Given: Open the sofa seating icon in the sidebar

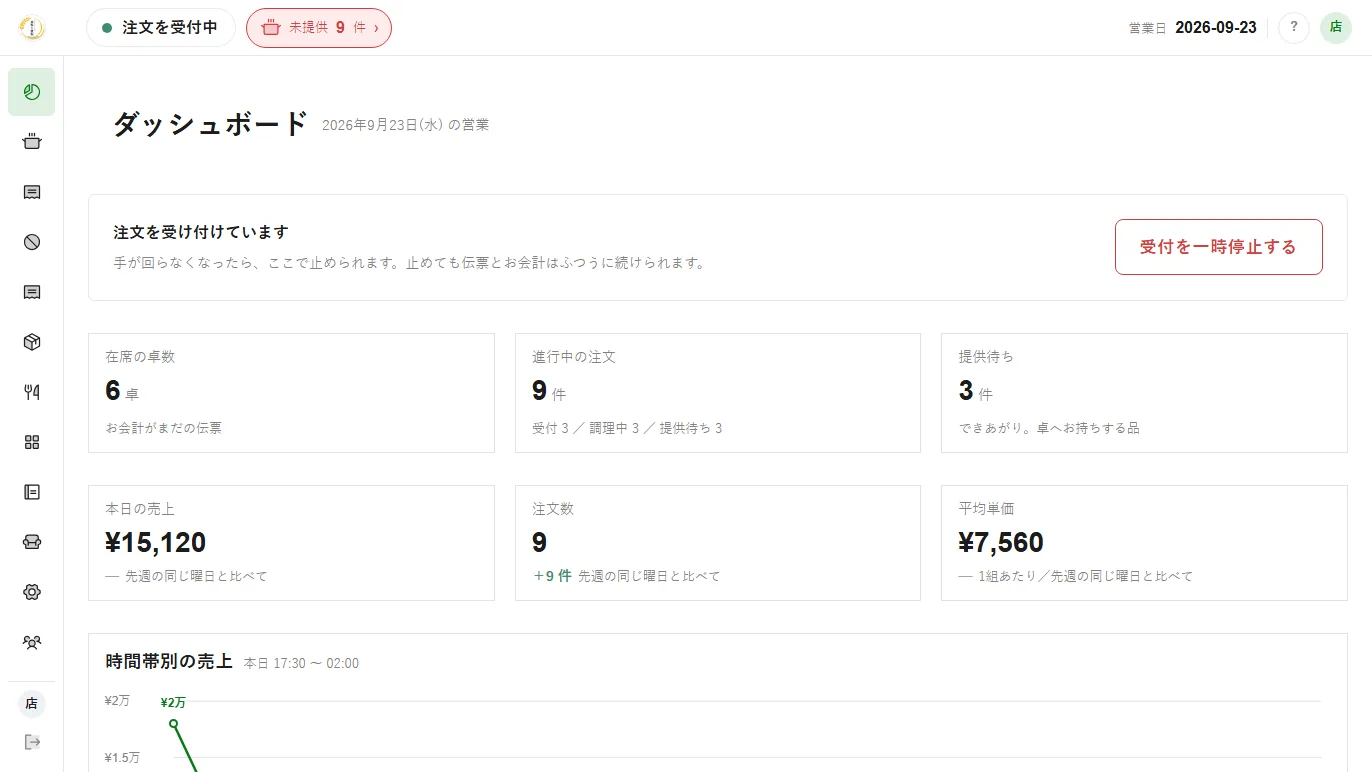Looking at the screenshot, I should (x=32, y=542).
